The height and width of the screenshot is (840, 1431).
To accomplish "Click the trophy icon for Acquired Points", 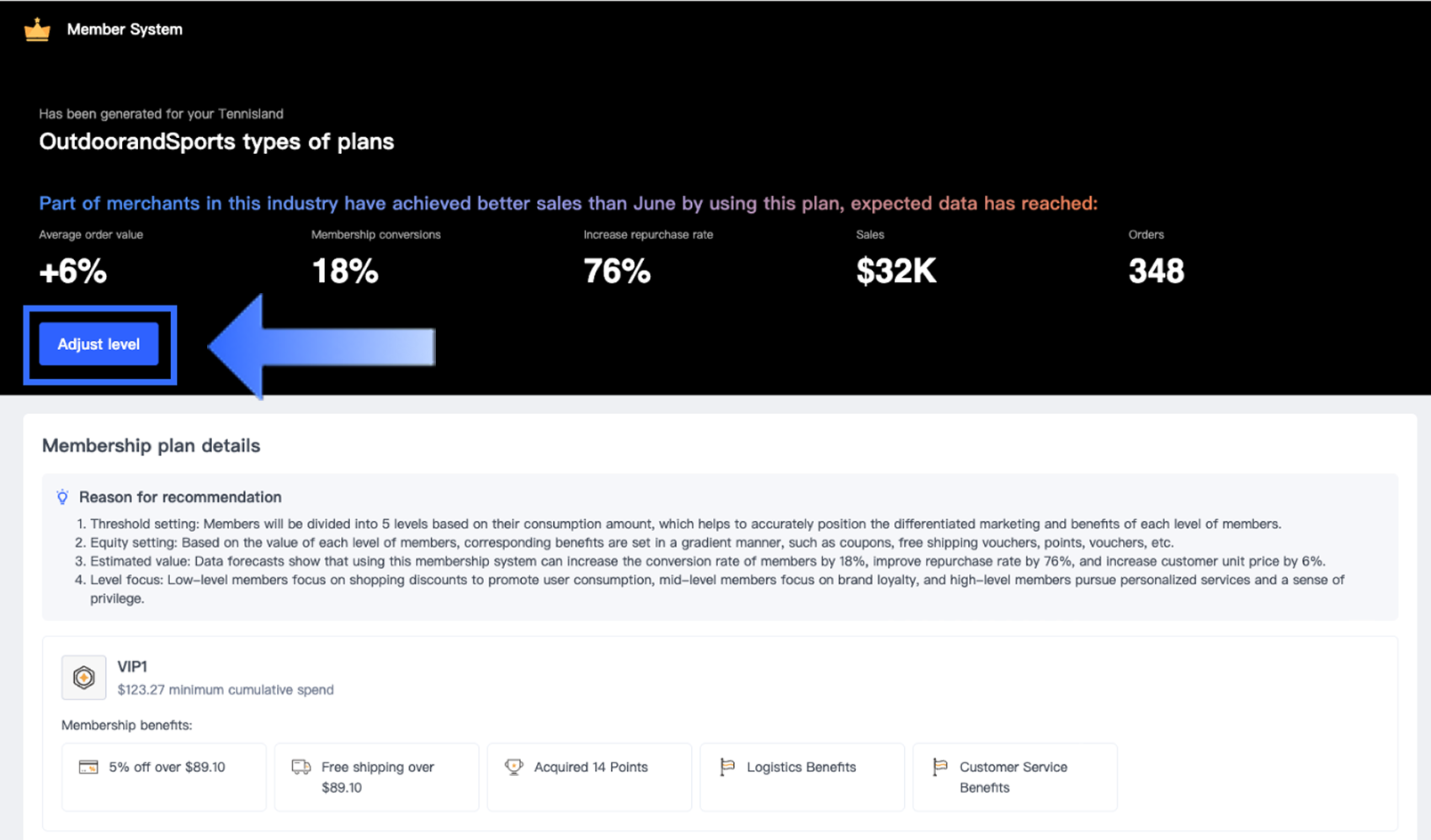I will click(x=513, y=767).
